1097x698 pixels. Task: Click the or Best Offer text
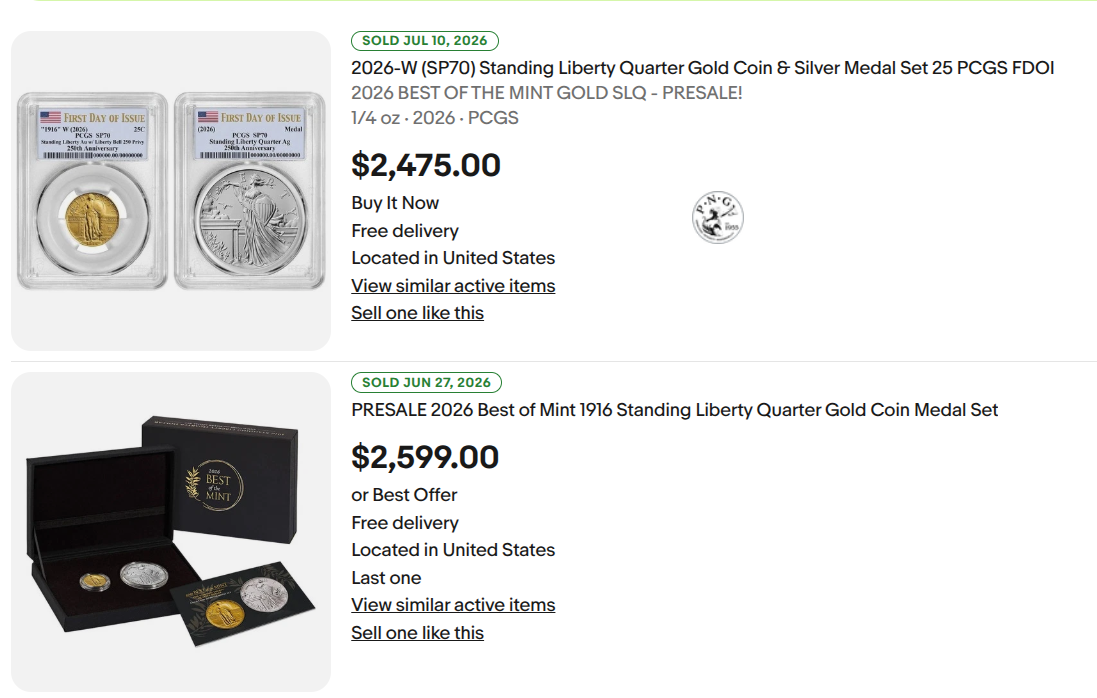click(404, 495)
